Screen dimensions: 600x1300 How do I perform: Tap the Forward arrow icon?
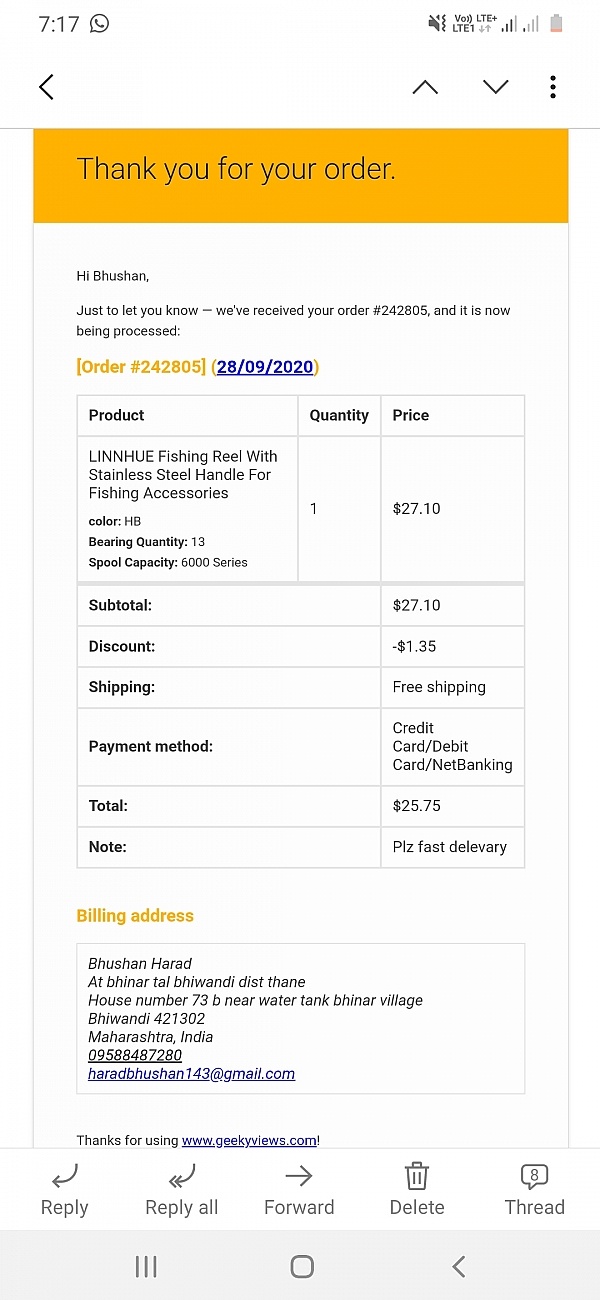pyautogui.click(x=299, y=1175)
